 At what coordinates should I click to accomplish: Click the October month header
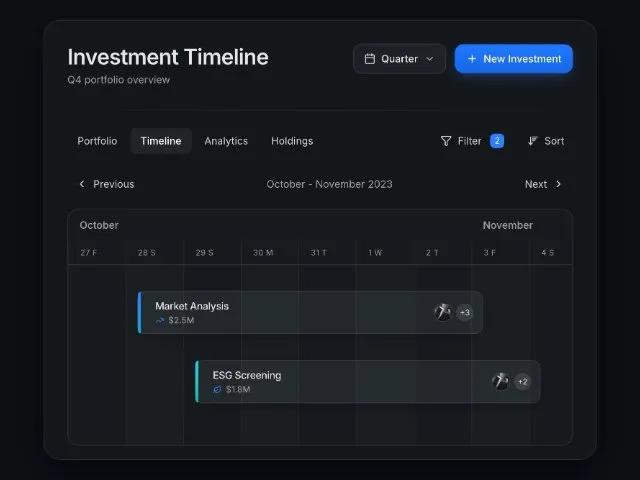point(99,225)
